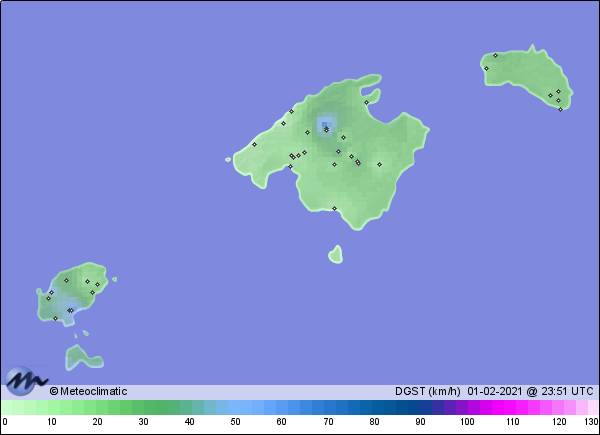The width and height of the screenshot is (600, 435).
Task: Click the station marker inside Mallorca's blue hotspot
Action: [x=325, y=127]
